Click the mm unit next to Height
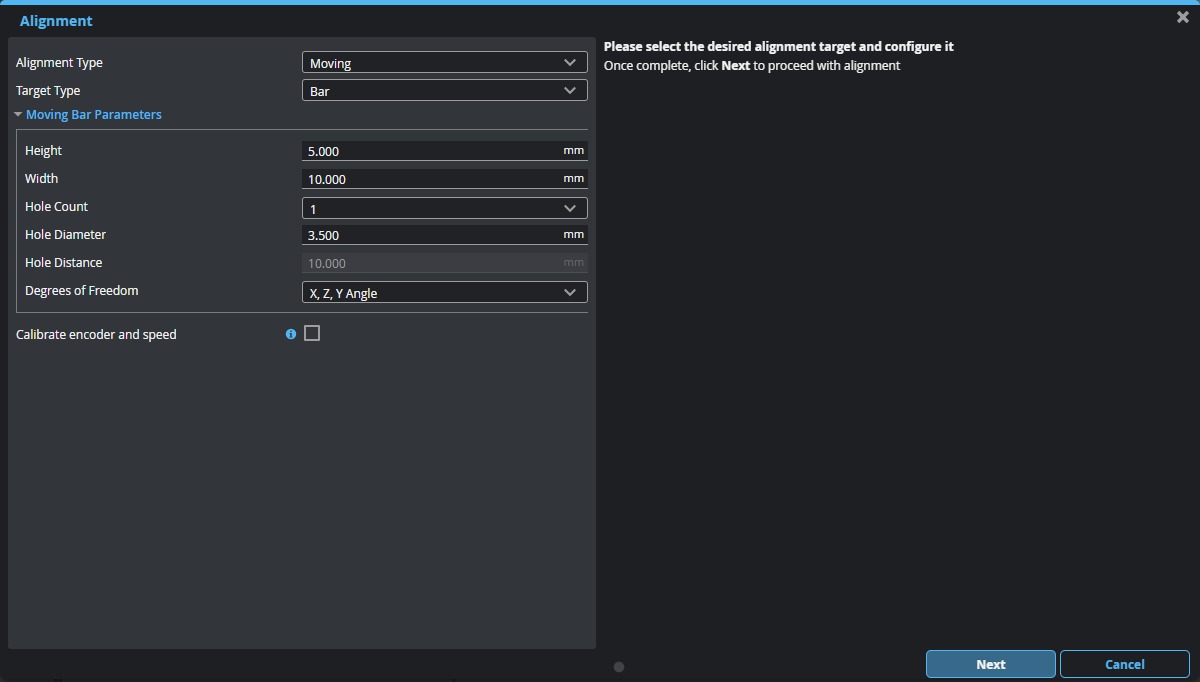Screen dimensions: 1200x682 (x=573, y=150)
